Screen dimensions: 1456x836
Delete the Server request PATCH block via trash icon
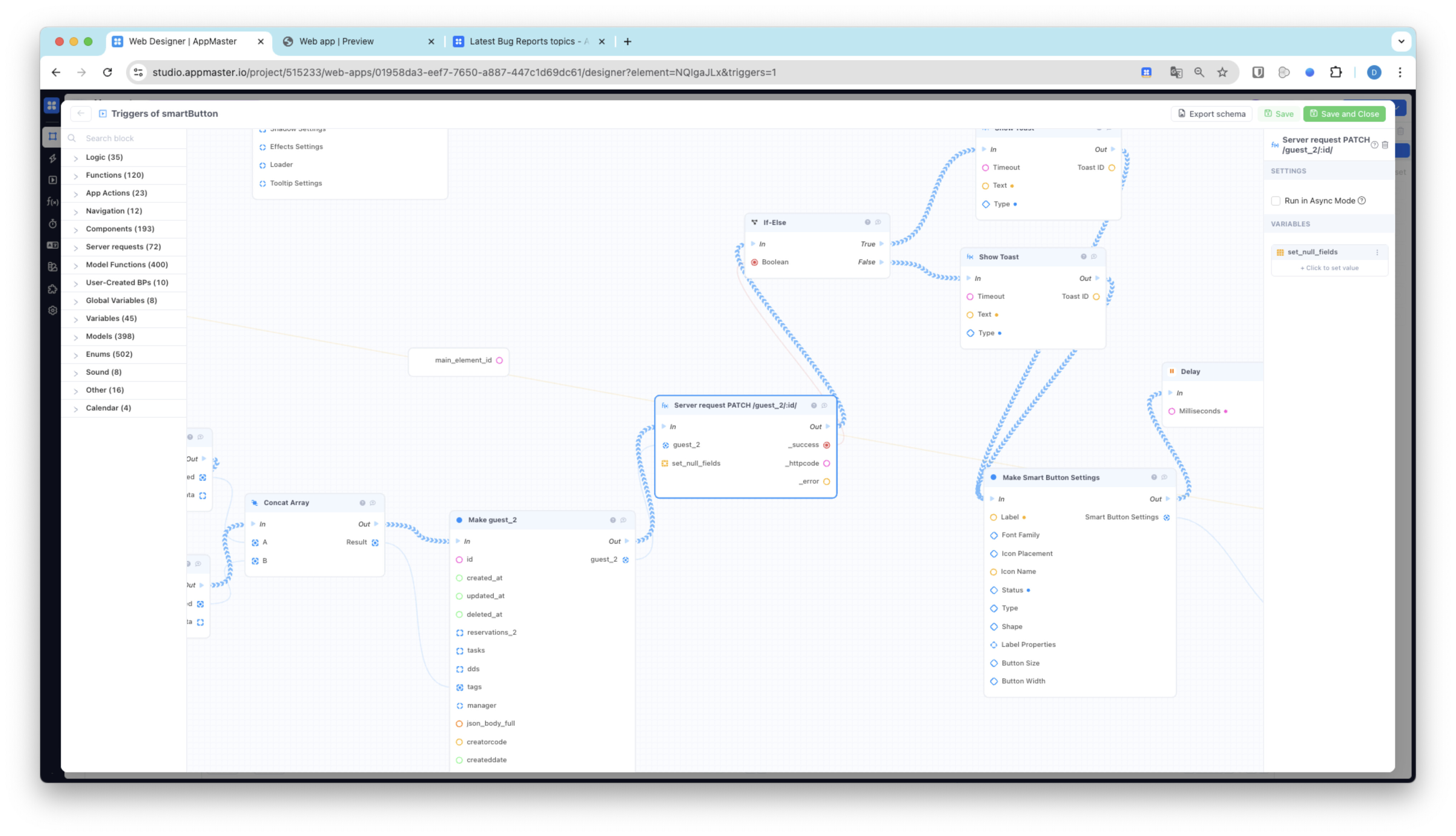click(x=1385, y=145)
